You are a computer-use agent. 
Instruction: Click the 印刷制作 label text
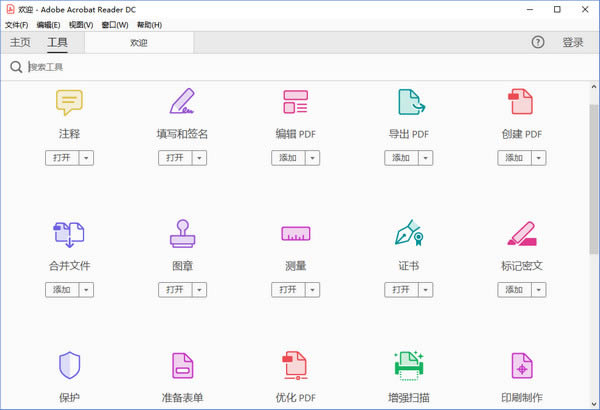pos(522,398)
